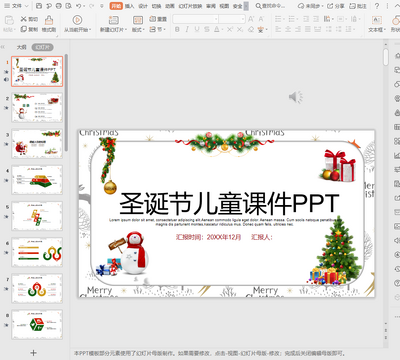Viewport: 400px width, 360px height.
Task: Toggle superscript formatting
Action: pos(230,30)
